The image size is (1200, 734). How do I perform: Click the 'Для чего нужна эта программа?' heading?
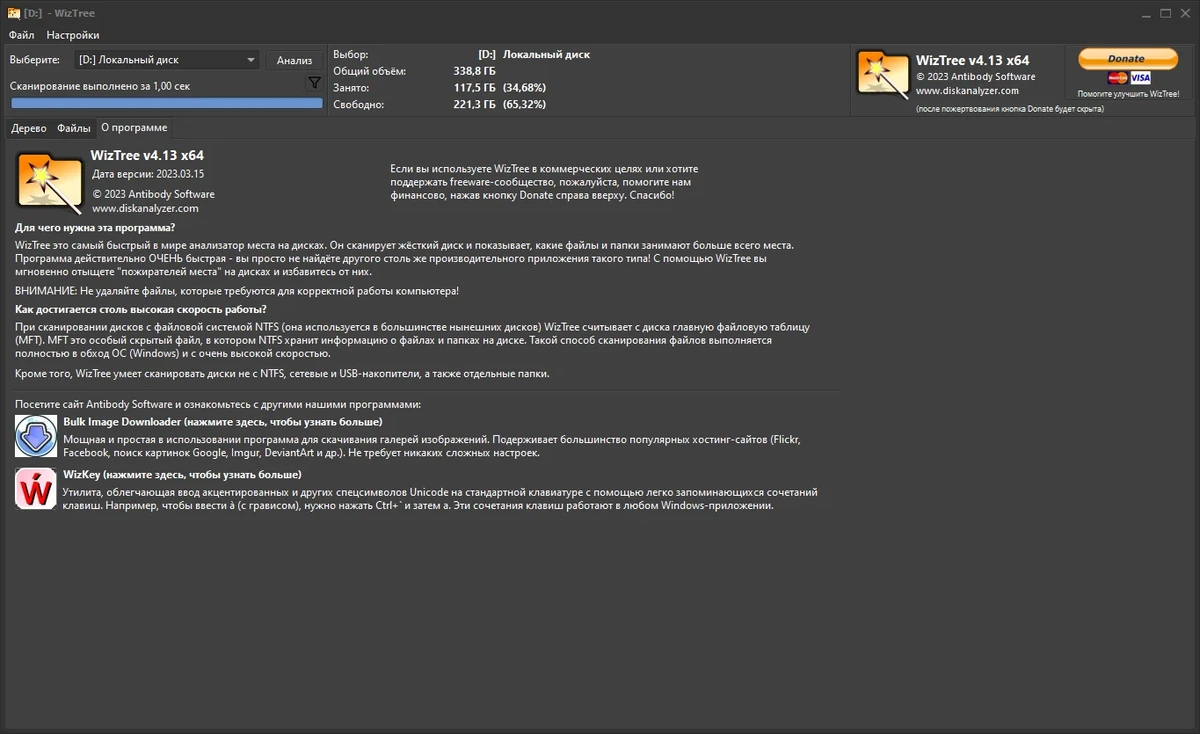click(x=95, y=228)
